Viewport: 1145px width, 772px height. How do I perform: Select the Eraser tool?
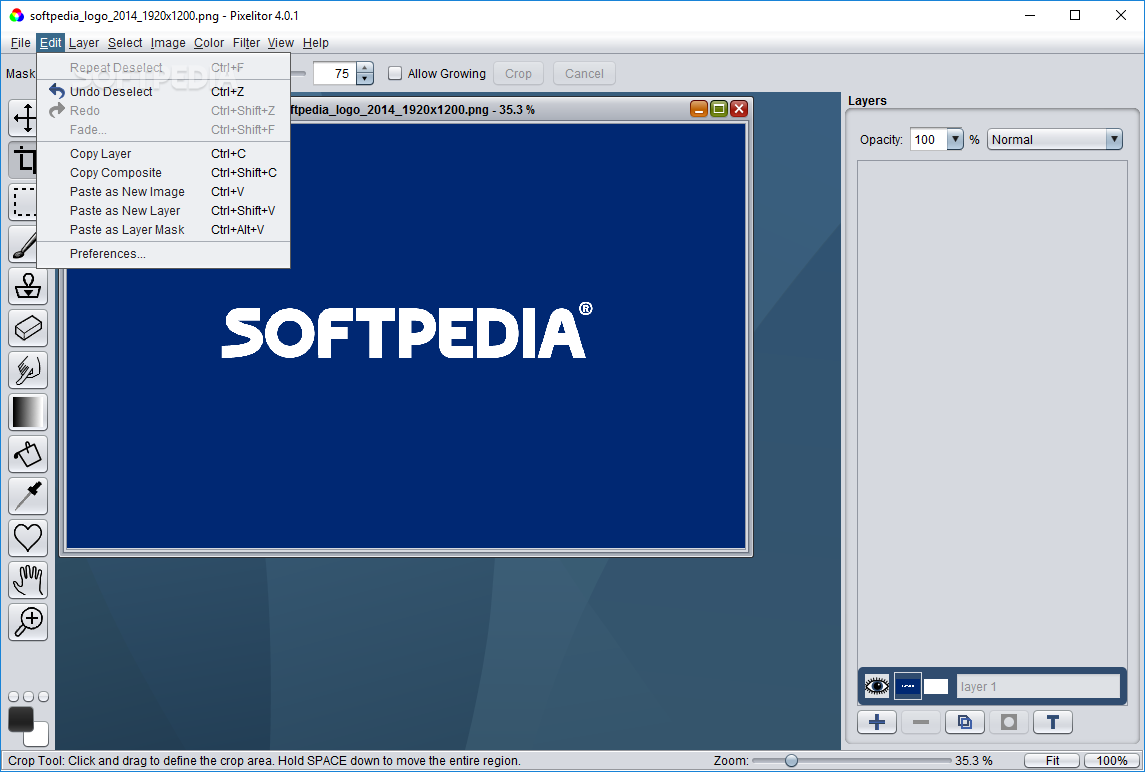point(28,328)
